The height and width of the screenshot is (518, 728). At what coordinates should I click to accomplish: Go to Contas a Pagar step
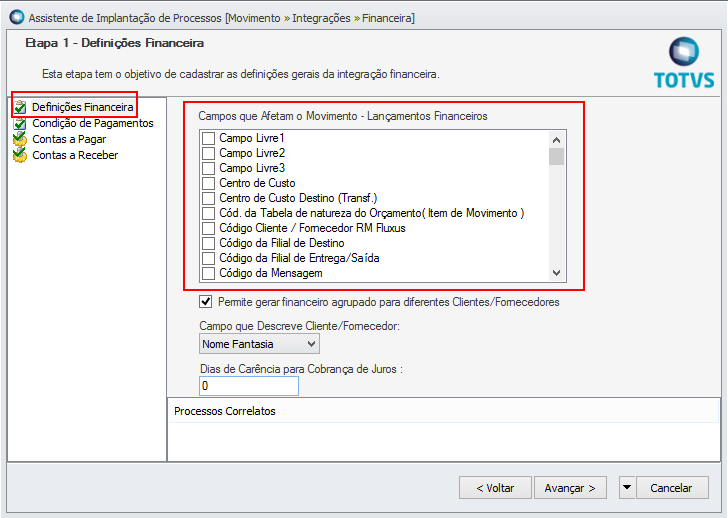tap(69, 139)
